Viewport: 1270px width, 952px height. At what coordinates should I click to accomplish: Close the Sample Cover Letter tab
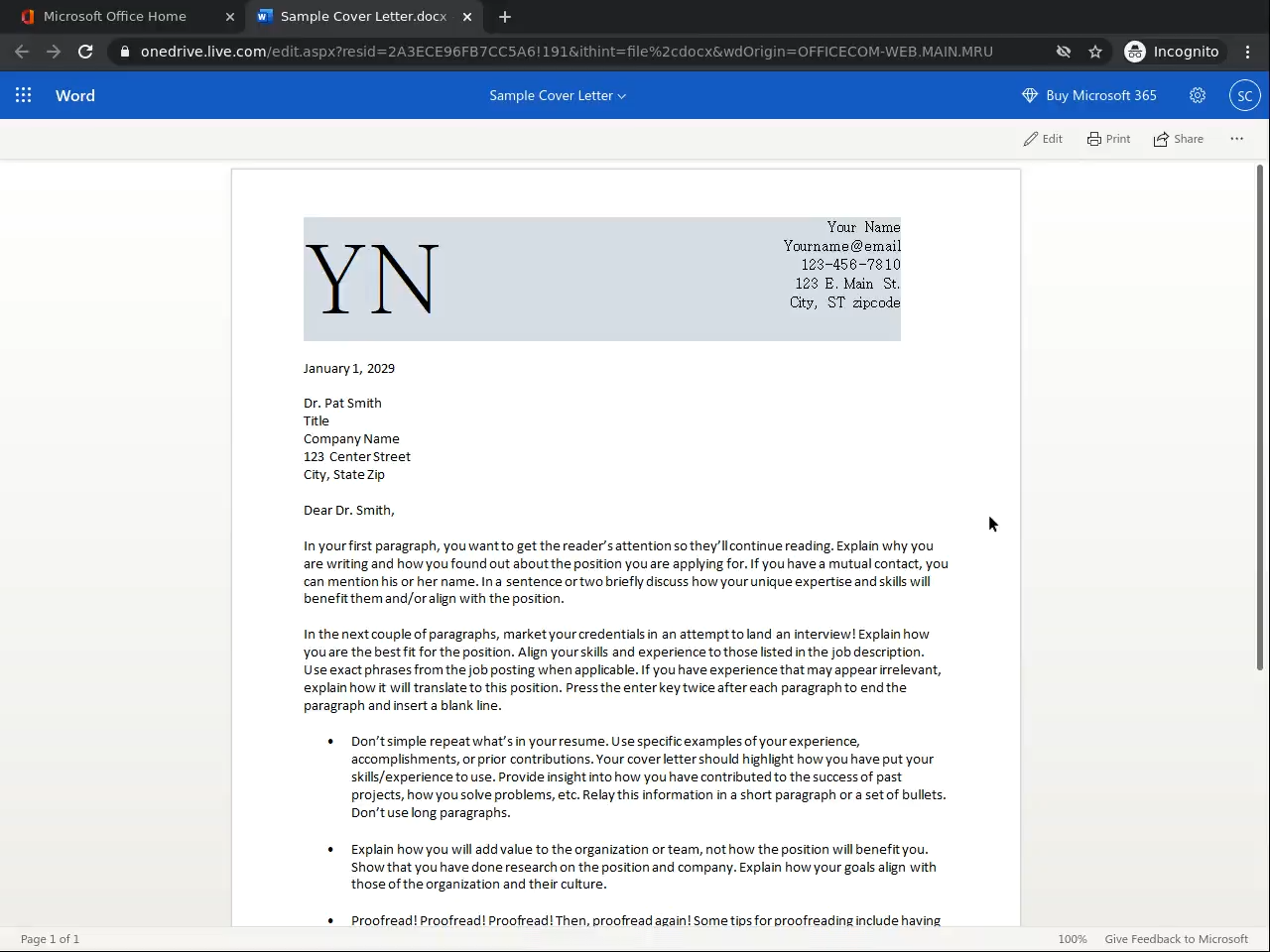pos(467,17)
